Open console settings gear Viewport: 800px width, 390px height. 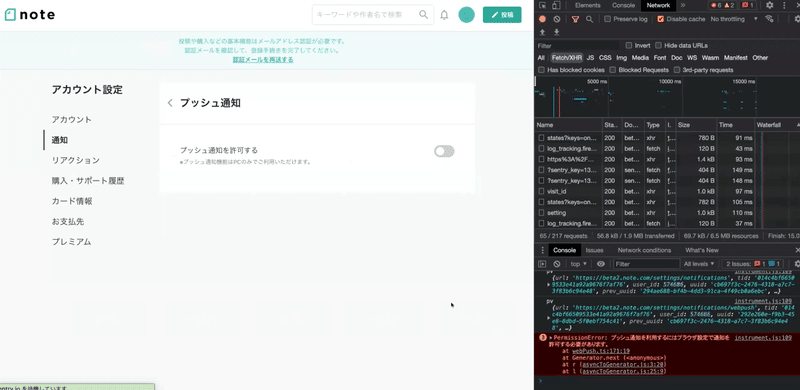(x=797, y=264)
